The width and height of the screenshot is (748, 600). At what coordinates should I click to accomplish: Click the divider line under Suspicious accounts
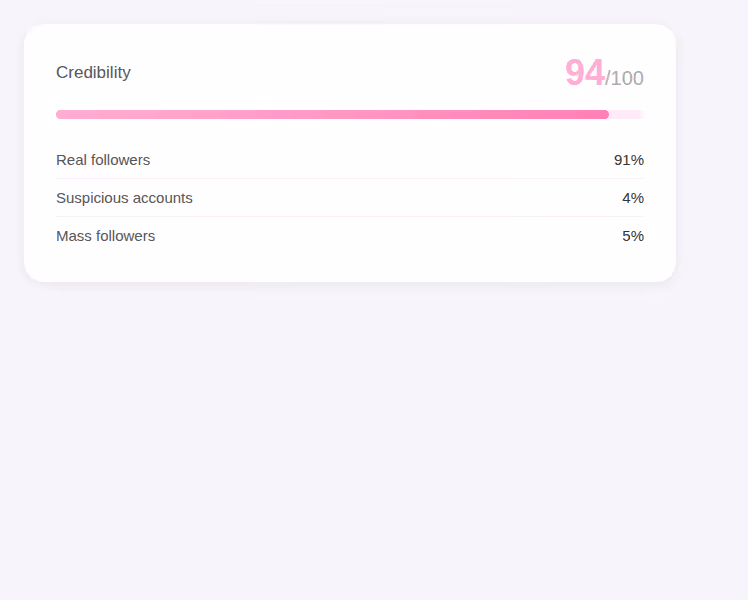pos(350,217)
